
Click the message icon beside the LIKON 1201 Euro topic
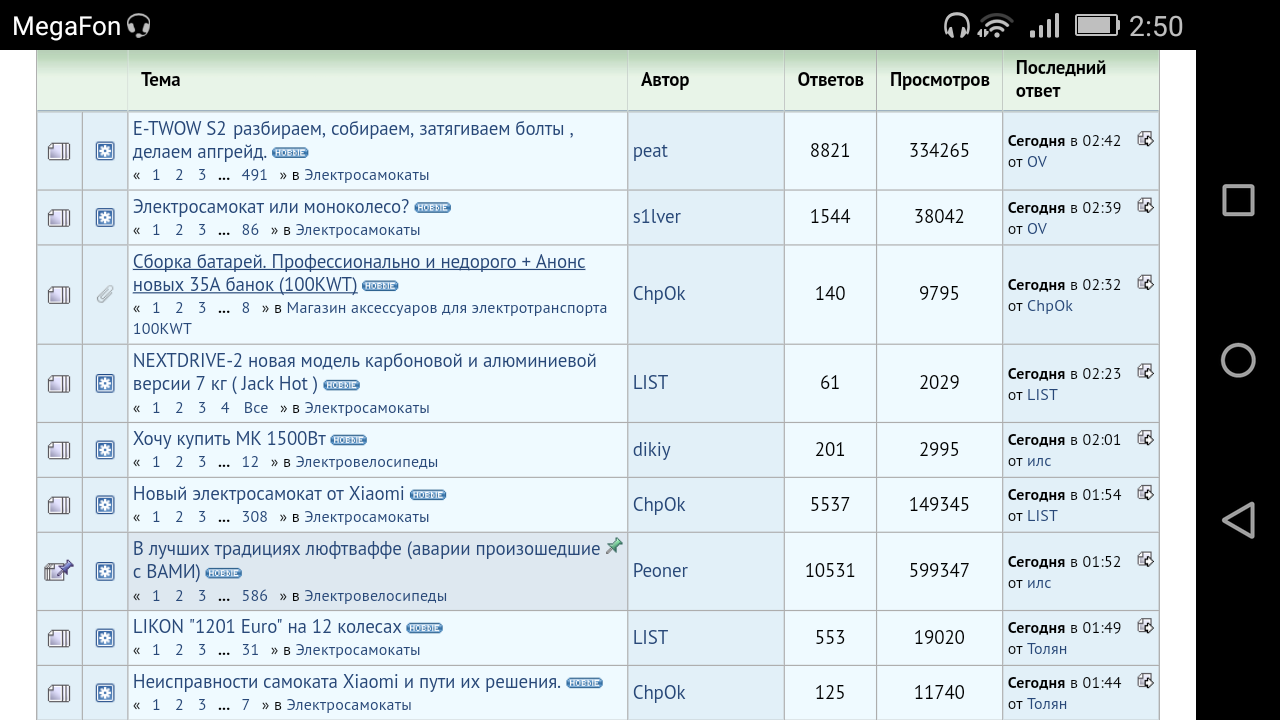[x=105, y=638]
